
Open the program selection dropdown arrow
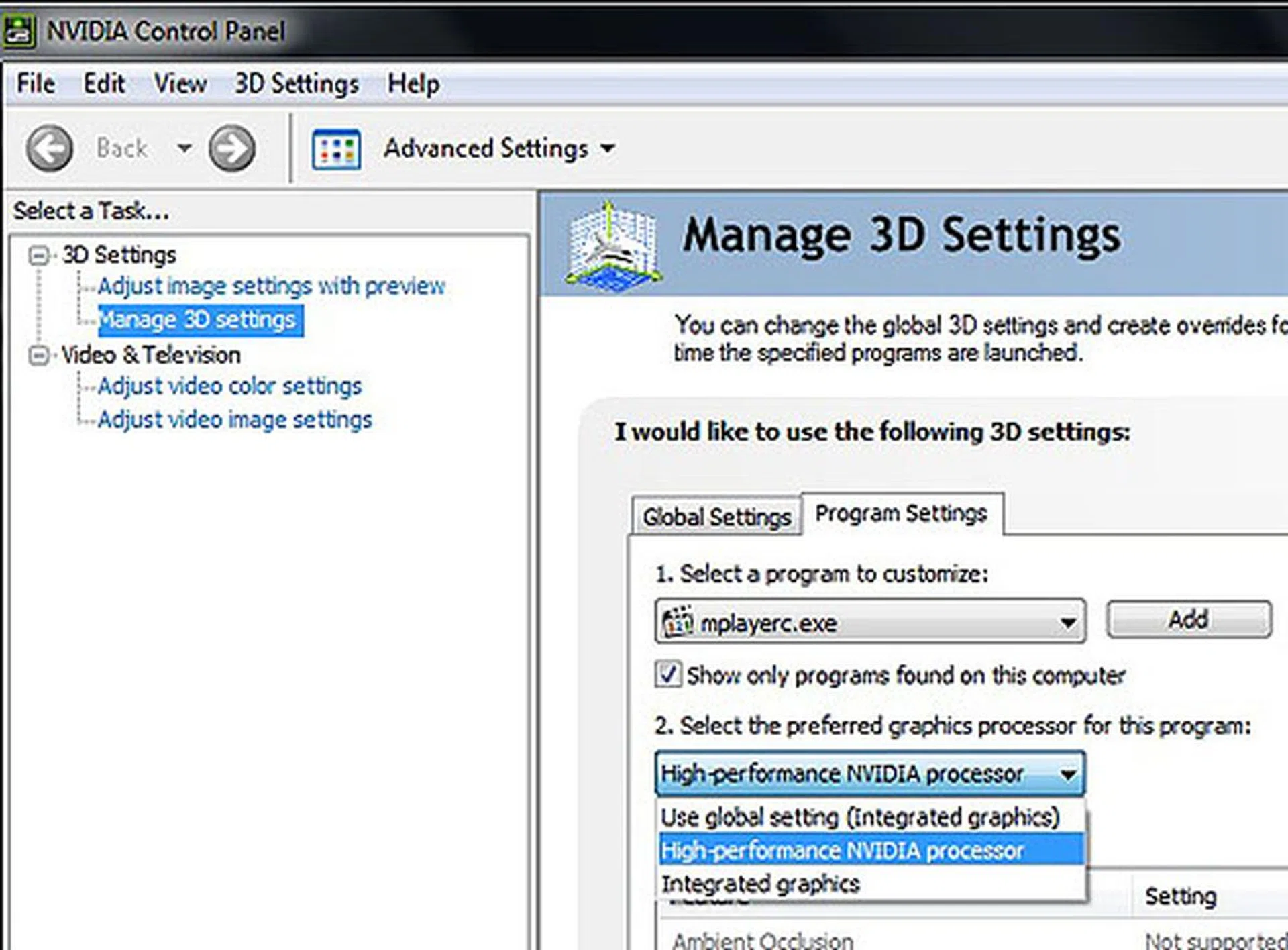[x=1068, y=623]
